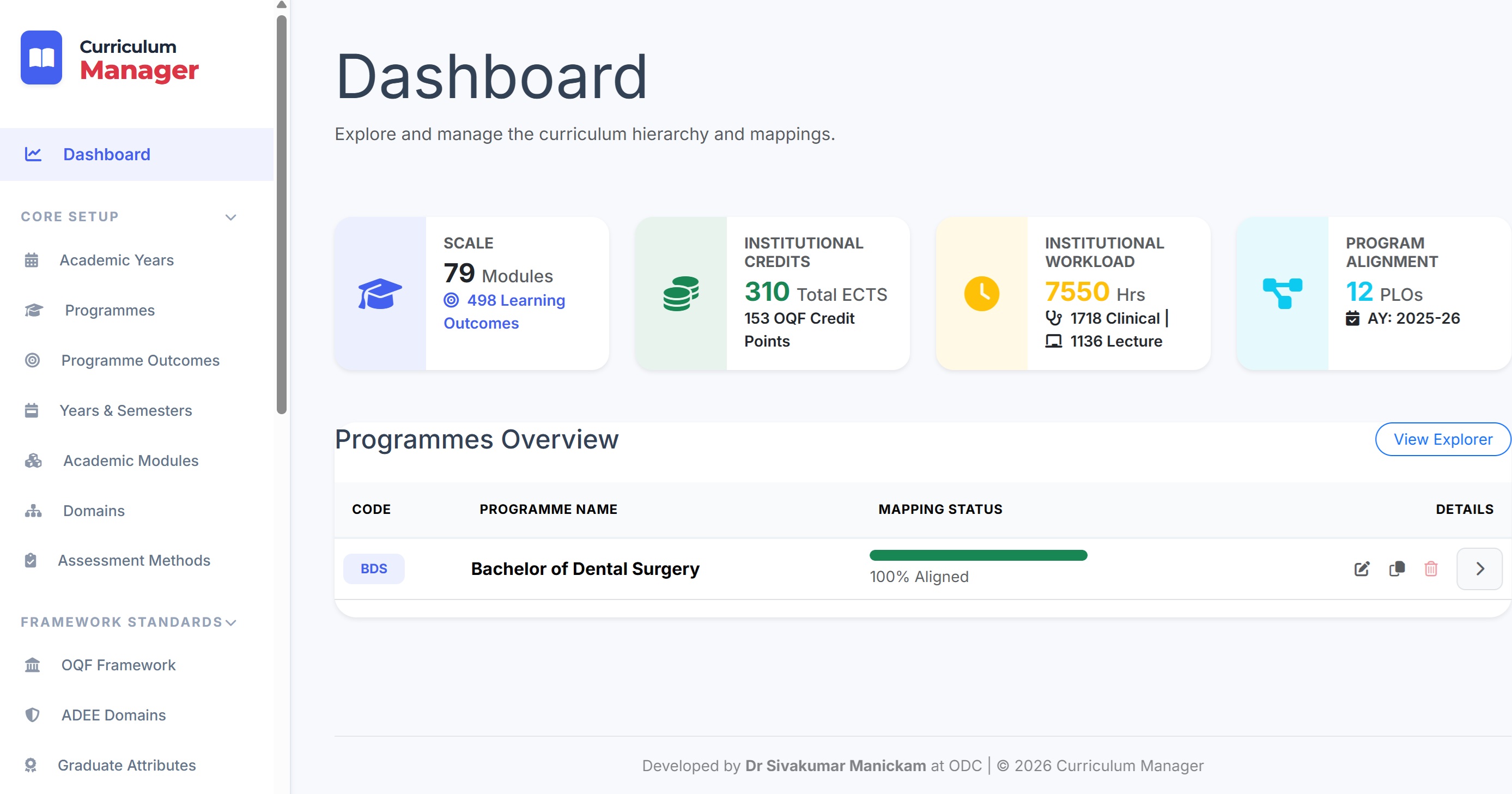1512x794 pixels.
Task: Open Programme Outcomes in the sidebar
Action: click(140, 360)
